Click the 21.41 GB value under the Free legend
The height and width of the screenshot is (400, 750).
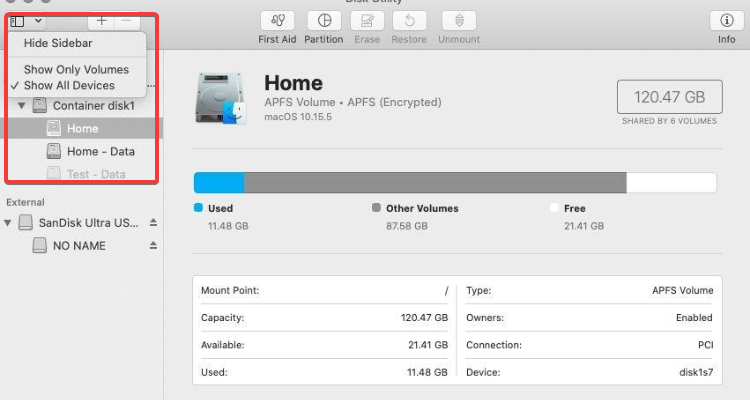tap(584, 226)
